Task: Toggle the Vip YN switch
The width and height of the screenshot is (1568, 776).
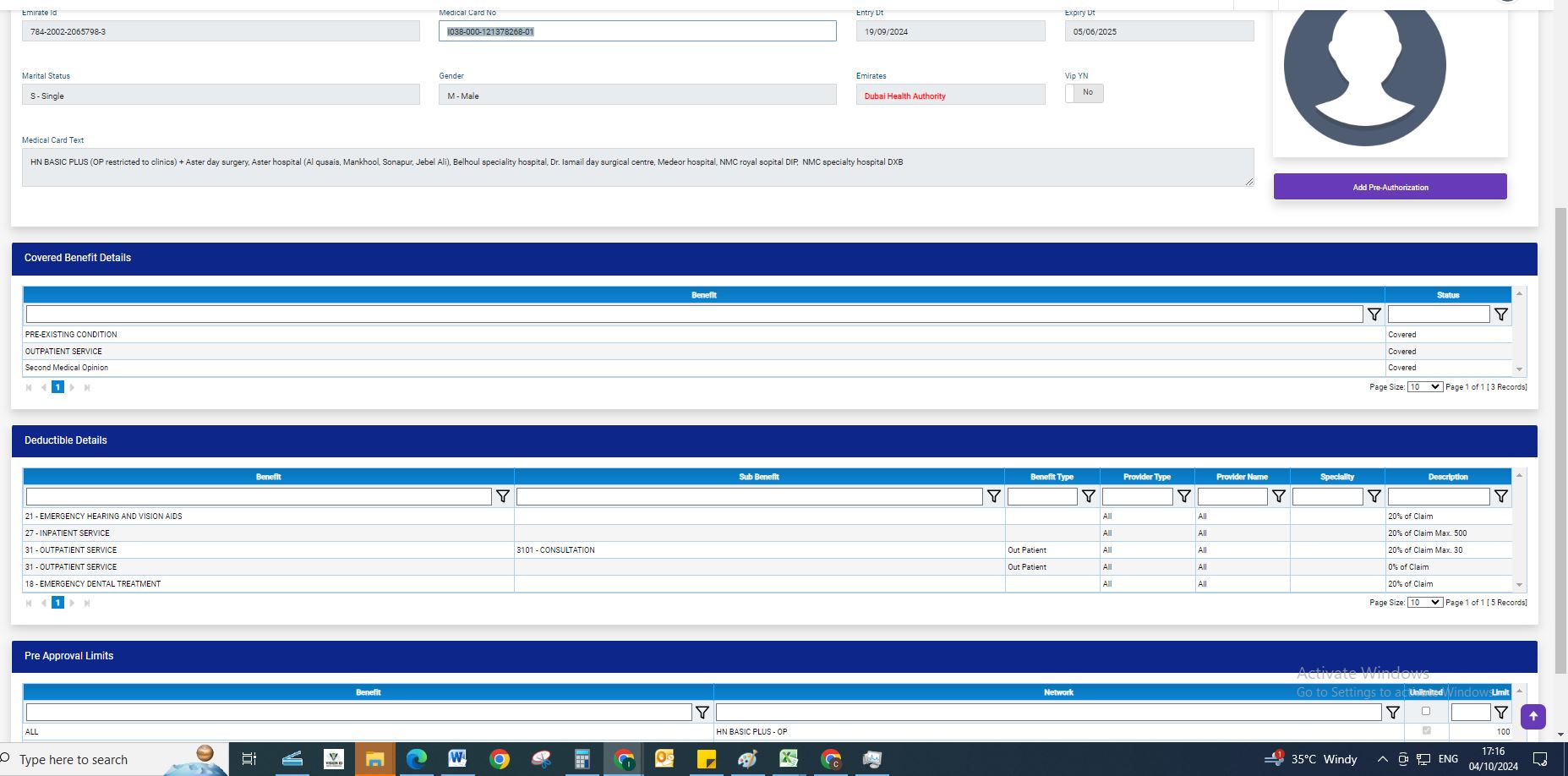Action: (1084, 93)
